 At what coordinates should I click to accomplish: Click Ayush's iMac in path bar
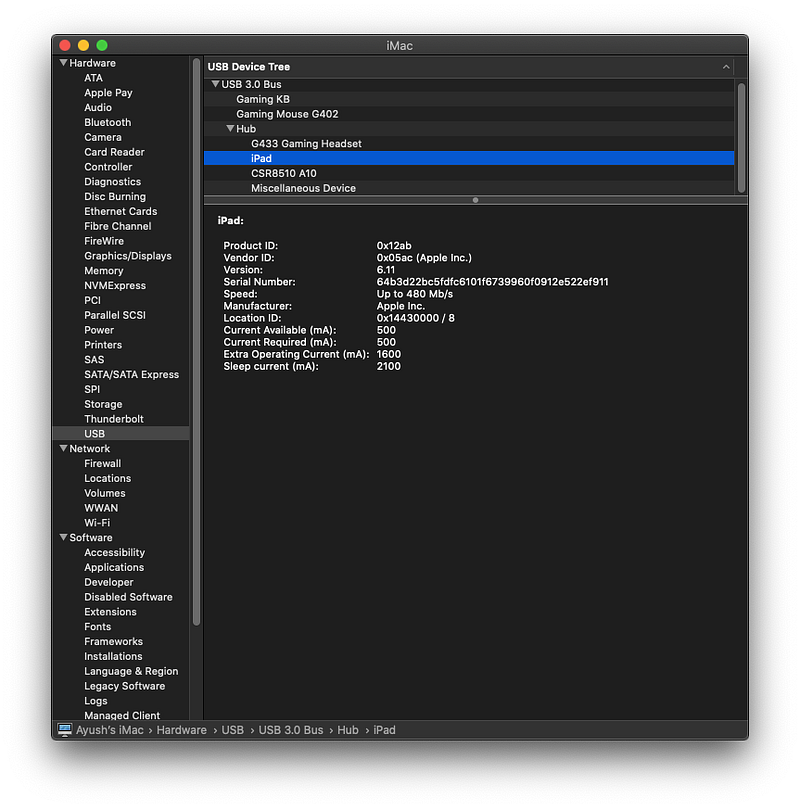[x=110, y=730]
